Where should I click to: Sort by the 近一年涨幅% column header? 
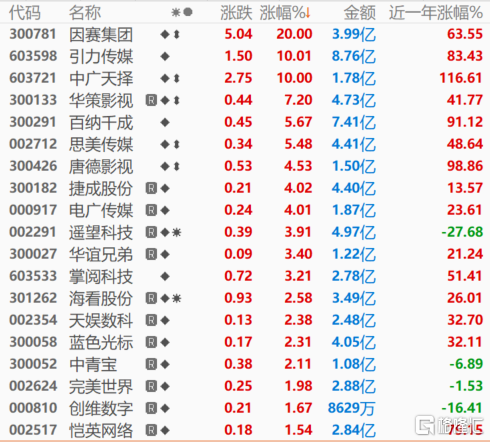(436, 13)
